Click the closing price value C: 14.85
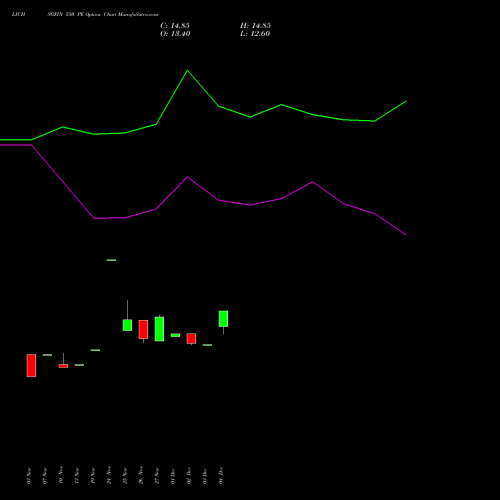Viewport: 500px width, 500px height. coord(175,26)
